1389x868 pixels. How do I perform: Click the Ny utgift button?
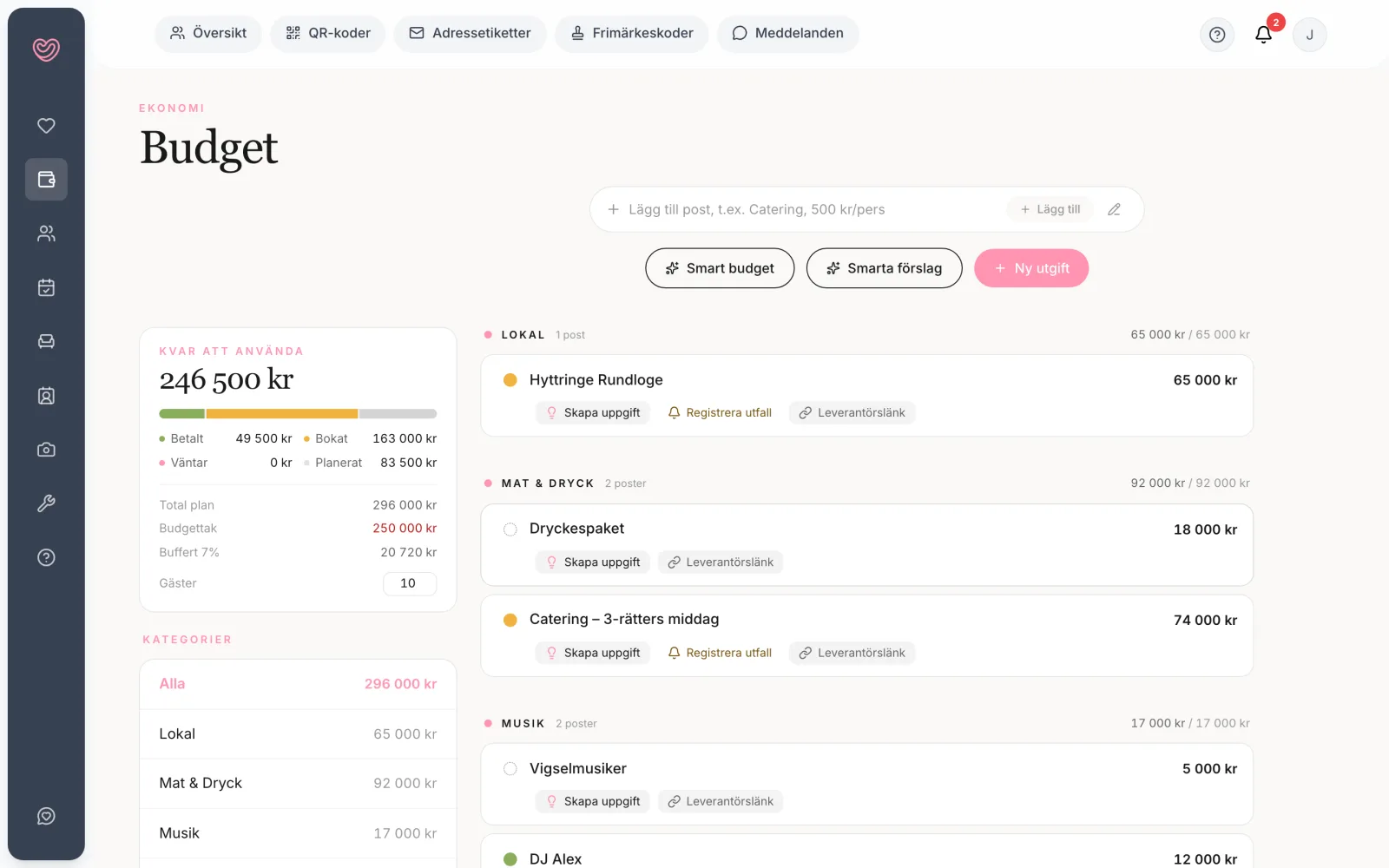[1031, 268]
